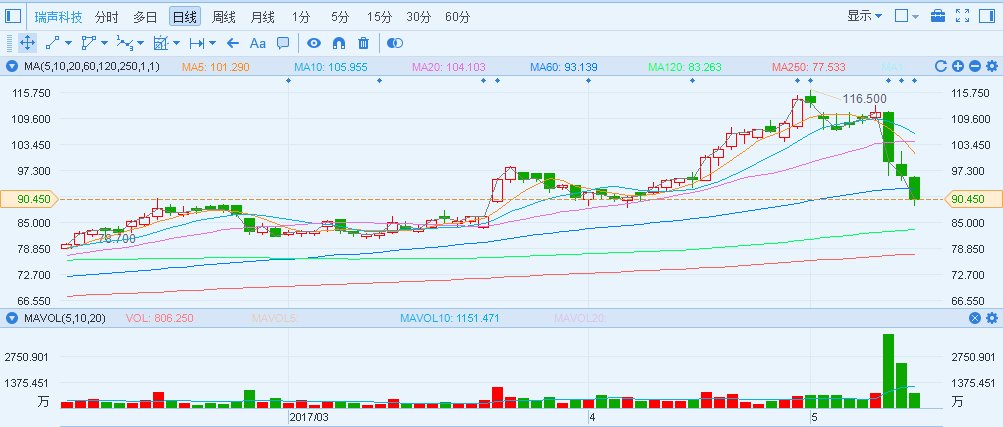Expand the layout square dropdown arrow
This screenshot has height=427, width=1003.
click(x=915, y=17)
